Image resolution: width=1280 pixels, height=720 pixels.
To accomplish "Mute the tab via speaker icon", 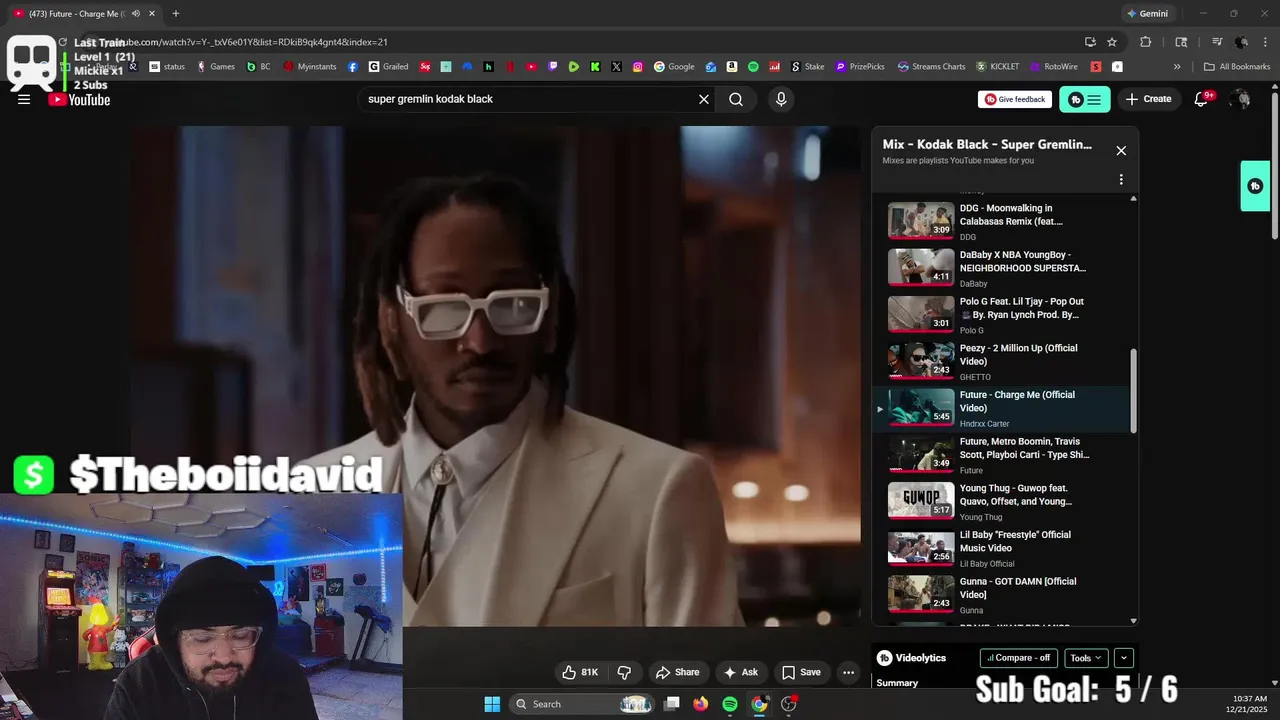I will (x=135, y=13).
